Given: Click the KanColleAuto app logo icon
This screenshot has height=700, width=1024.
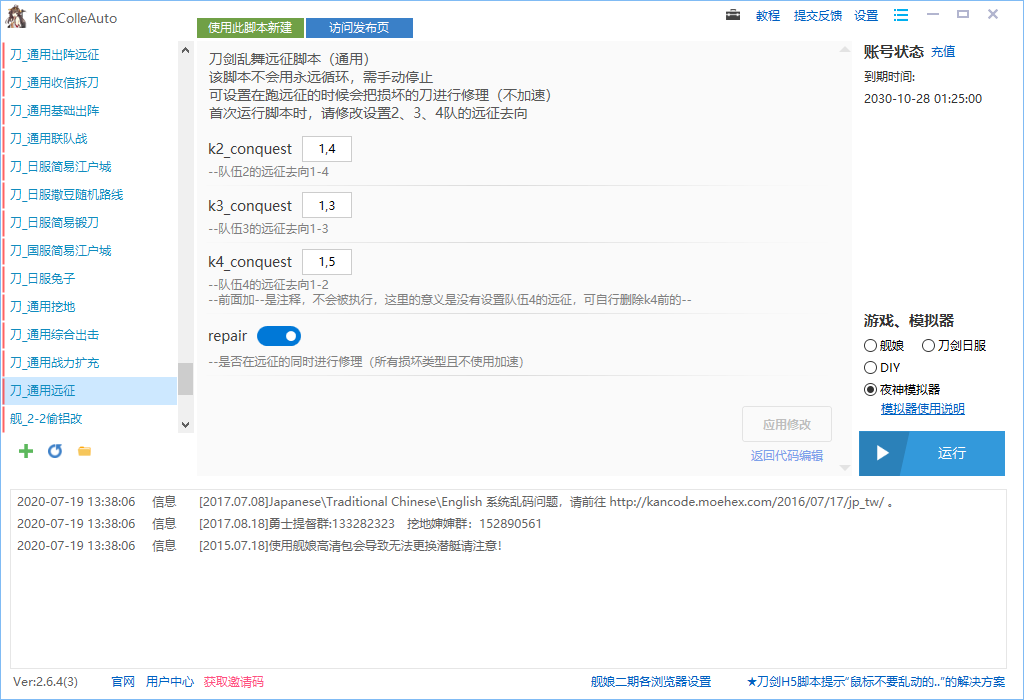Looking at the screenshot, I should pyautogui.click(x=16, y=17).
